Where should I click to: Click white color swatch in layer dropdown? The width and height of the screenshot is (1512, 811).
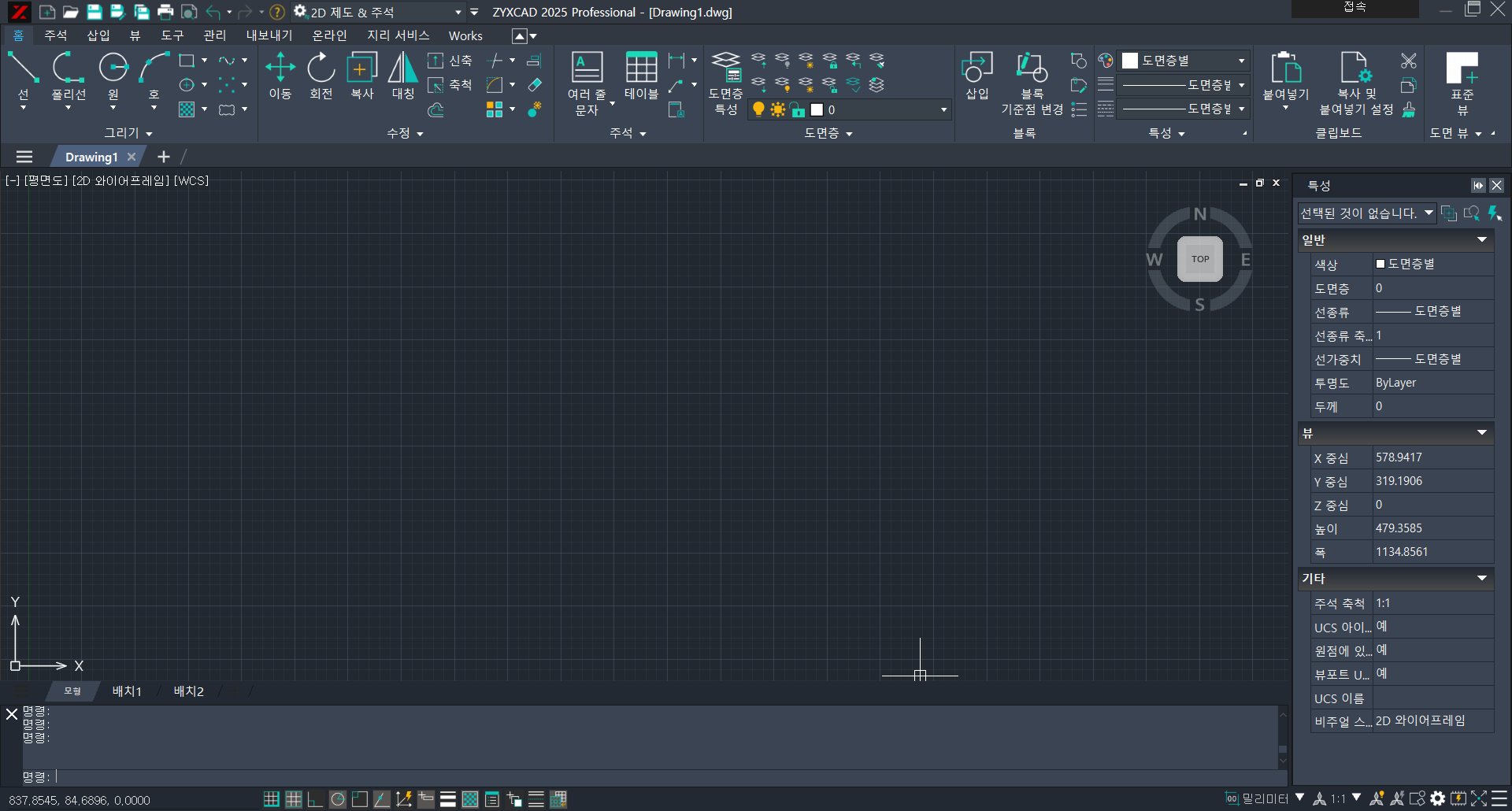pos(817,109)
